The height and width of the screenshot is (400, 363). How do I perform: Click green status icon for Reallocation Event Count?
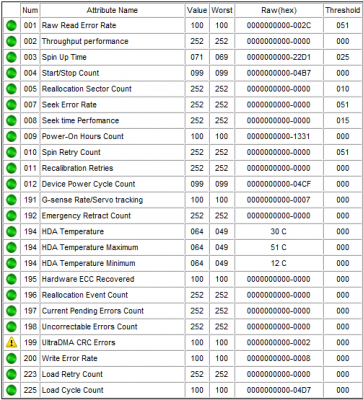pos(11,295)
